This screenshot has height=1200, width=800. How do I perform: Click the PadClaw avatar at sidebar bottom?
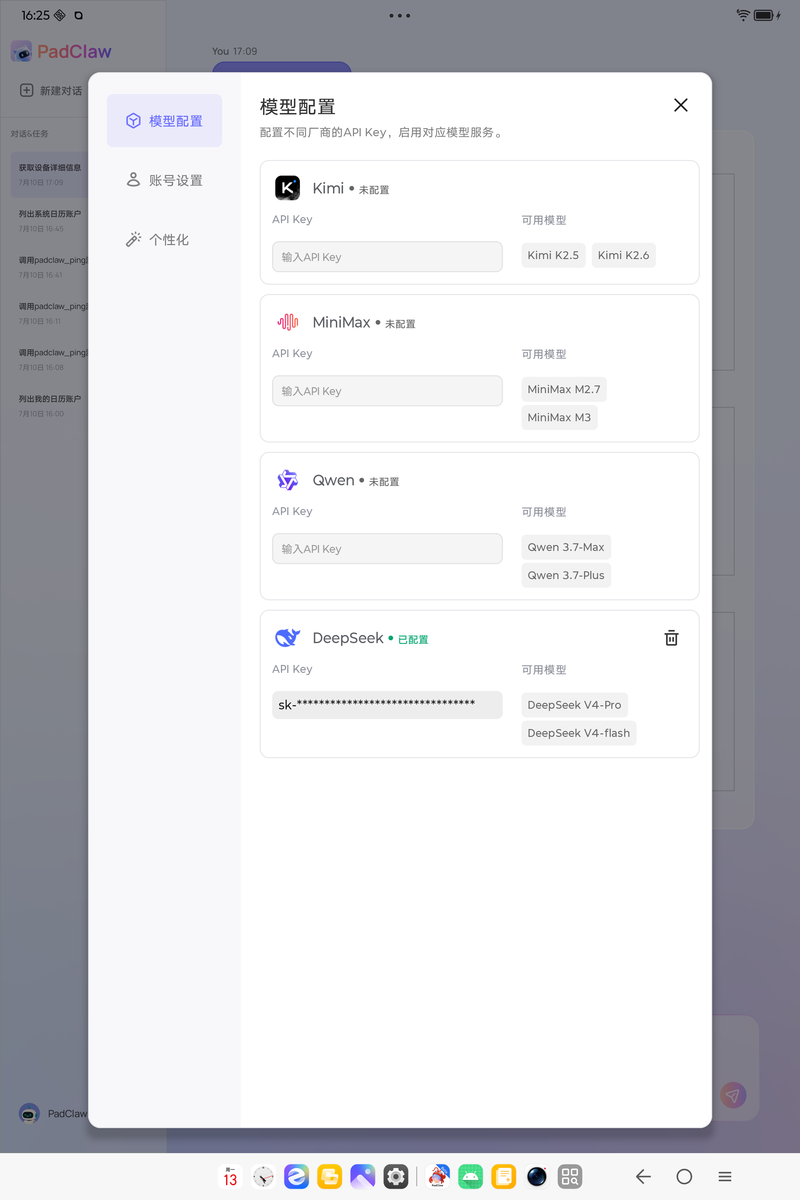coord(29,1113)
